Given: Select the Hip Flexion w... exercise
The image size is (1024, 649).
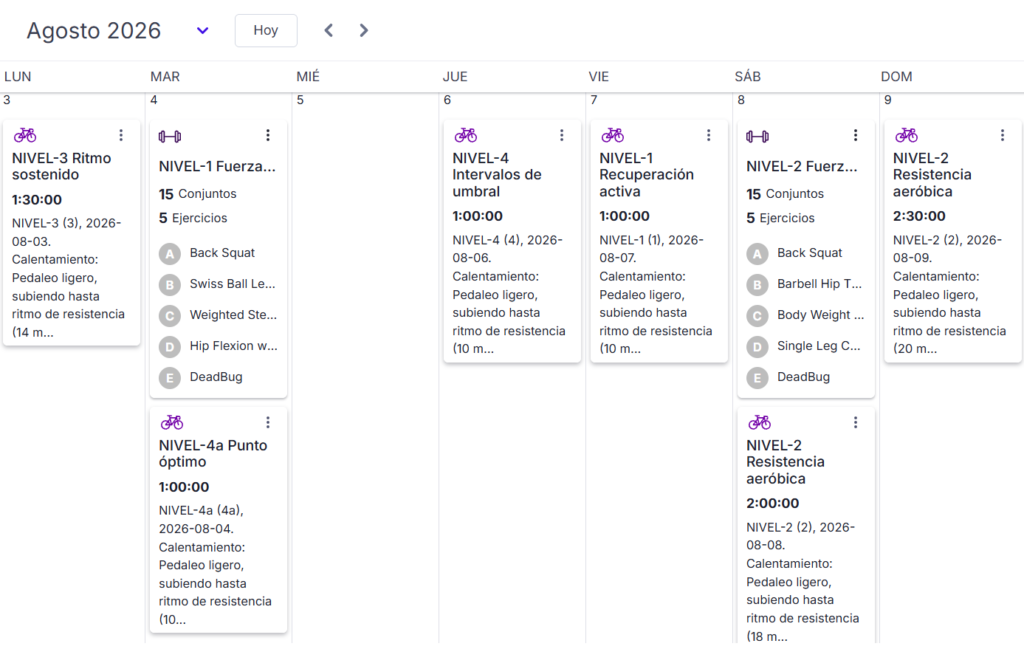Looking at the screenshot, I should 233,346.
